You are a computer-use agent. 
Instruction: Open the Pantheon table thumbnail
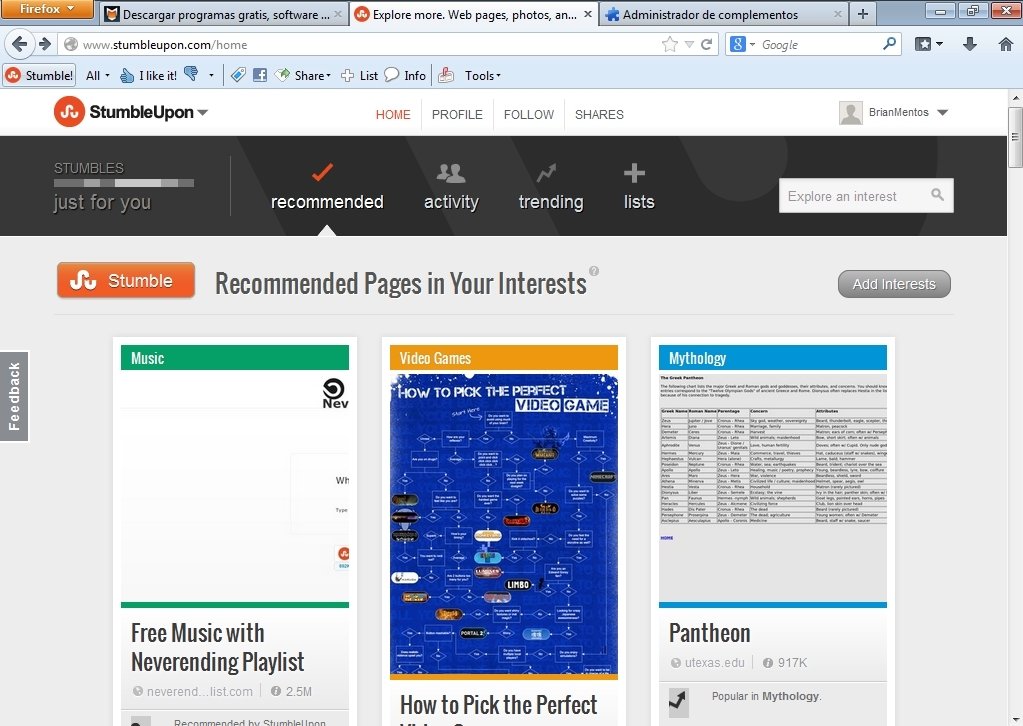[772, 487]
